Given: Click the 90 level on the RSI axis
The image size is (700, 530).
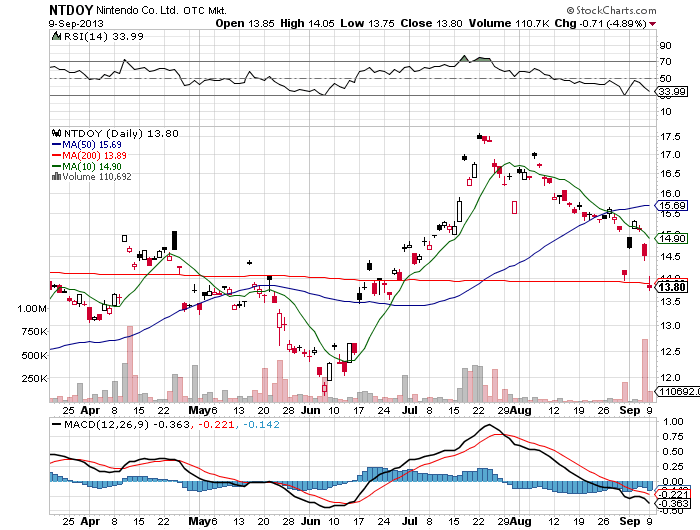Looking at the screenshot, I should pyautogui.click(x=665, y=46).
